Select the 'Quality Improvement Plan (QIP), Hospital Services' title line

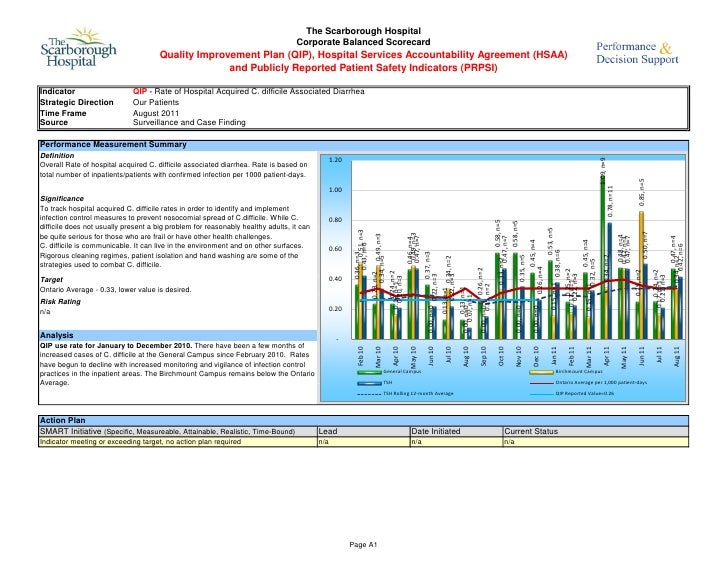tap(364, 55)
